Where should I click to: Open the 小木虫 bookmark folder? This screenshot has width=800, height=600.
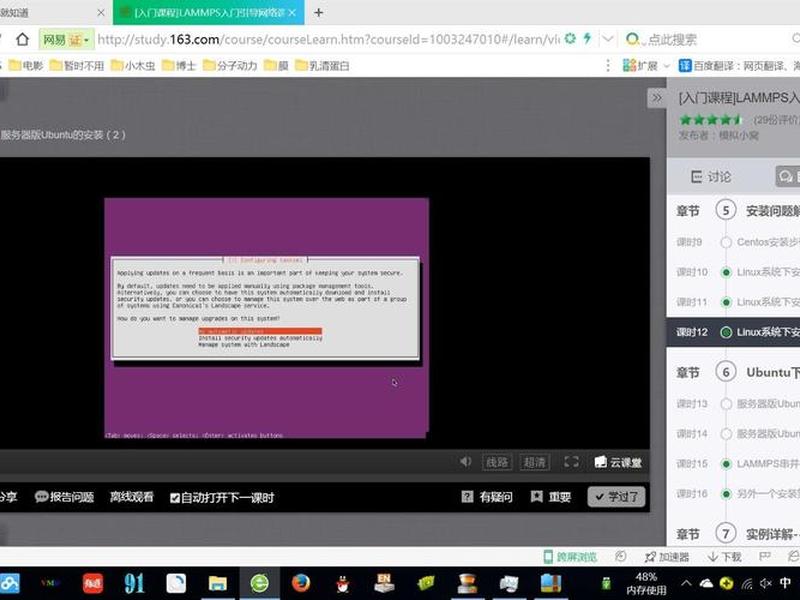[x=133, y=65]
